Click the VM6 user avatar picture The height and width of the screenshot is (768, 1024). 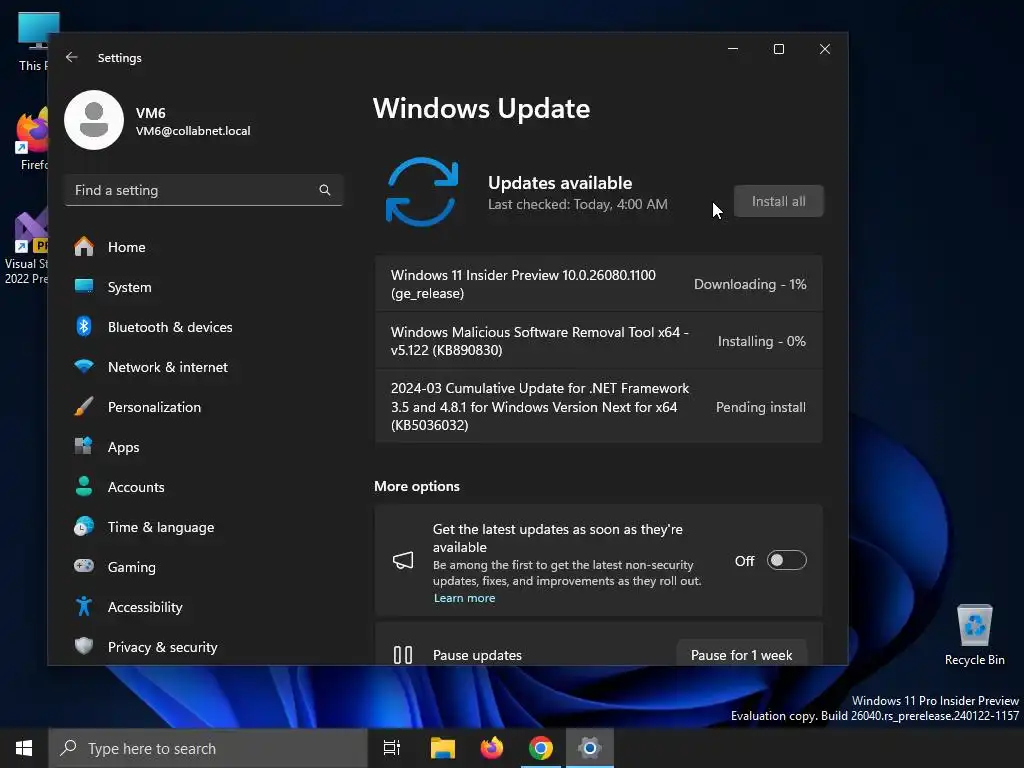(x=94, y=120)
